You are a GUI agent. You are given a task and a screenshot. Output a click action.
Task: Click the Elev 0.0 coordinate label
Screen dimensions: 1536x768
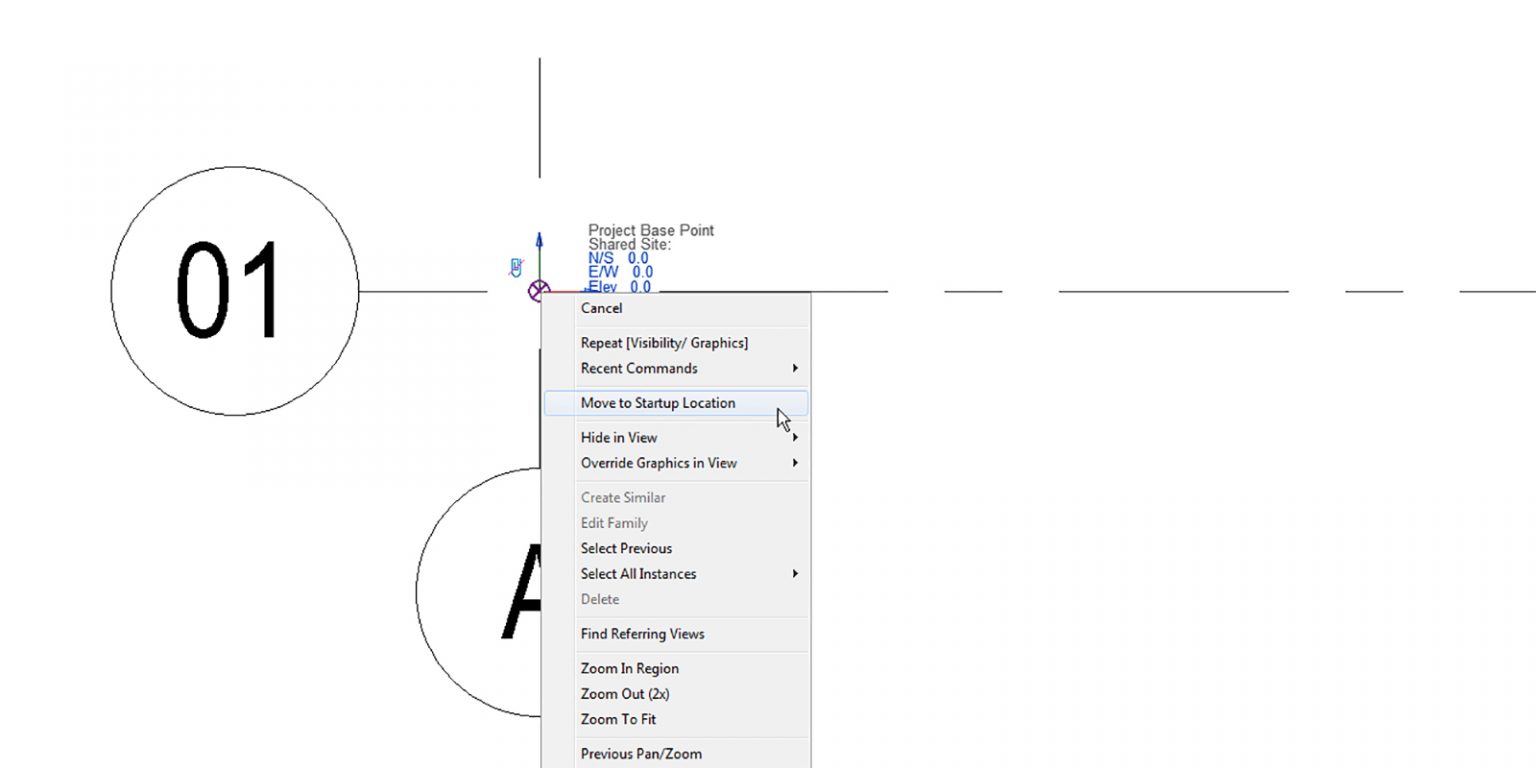point(619,286)
